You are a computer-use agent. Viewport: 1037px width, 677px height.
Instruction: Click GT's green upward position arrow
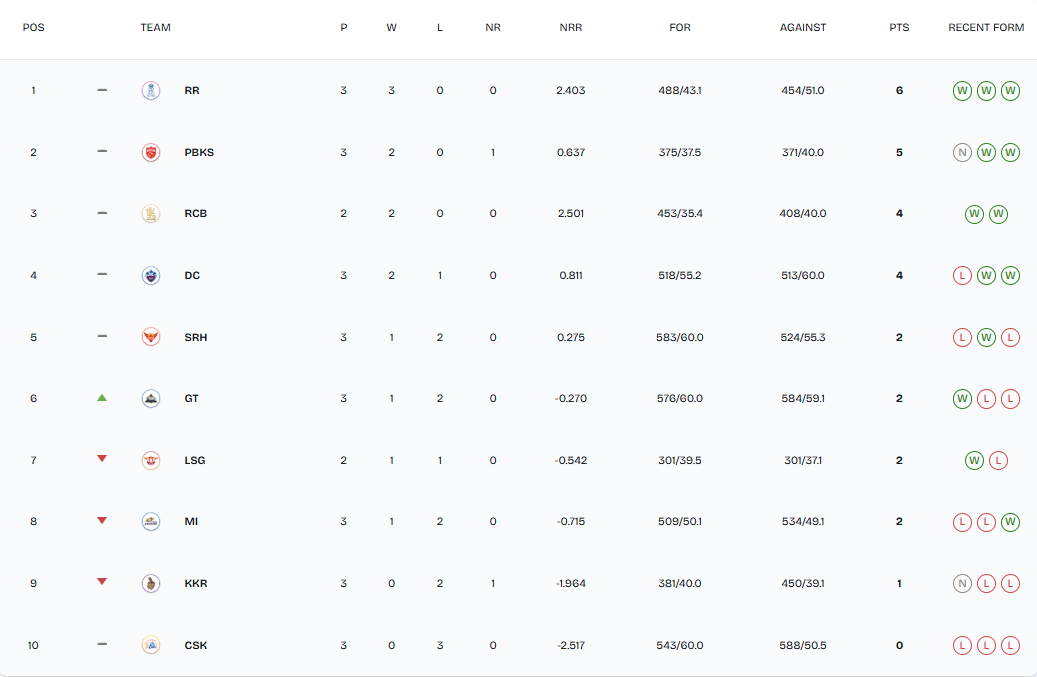tap(102, 398)
